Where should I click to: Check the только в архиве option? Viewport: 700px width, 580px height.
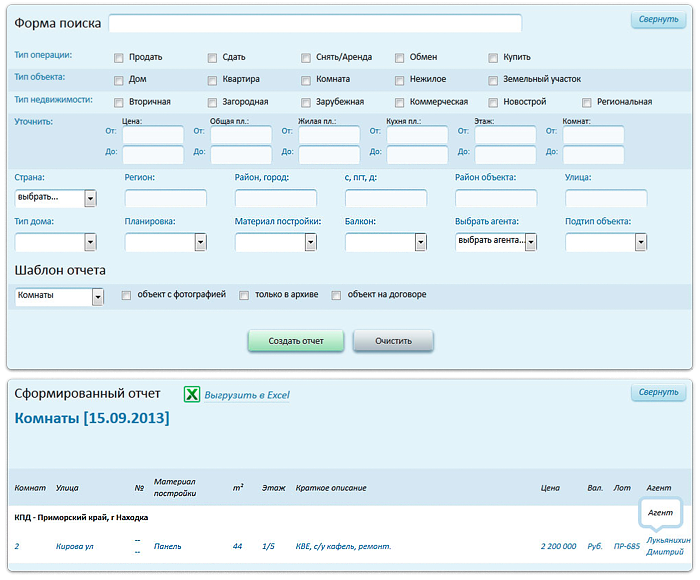pyautogui.click(x=245, y=295)
